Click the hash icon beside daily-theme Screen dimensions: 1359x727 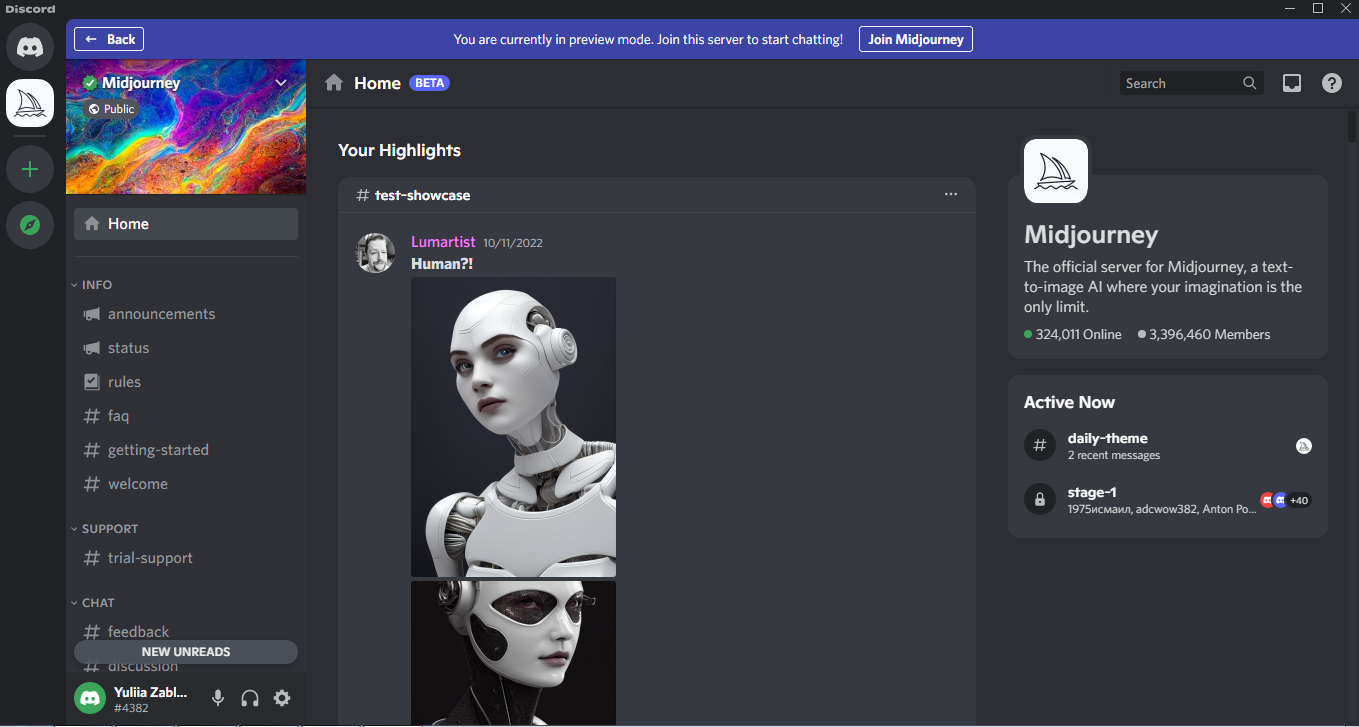[x=1040, y=446]
